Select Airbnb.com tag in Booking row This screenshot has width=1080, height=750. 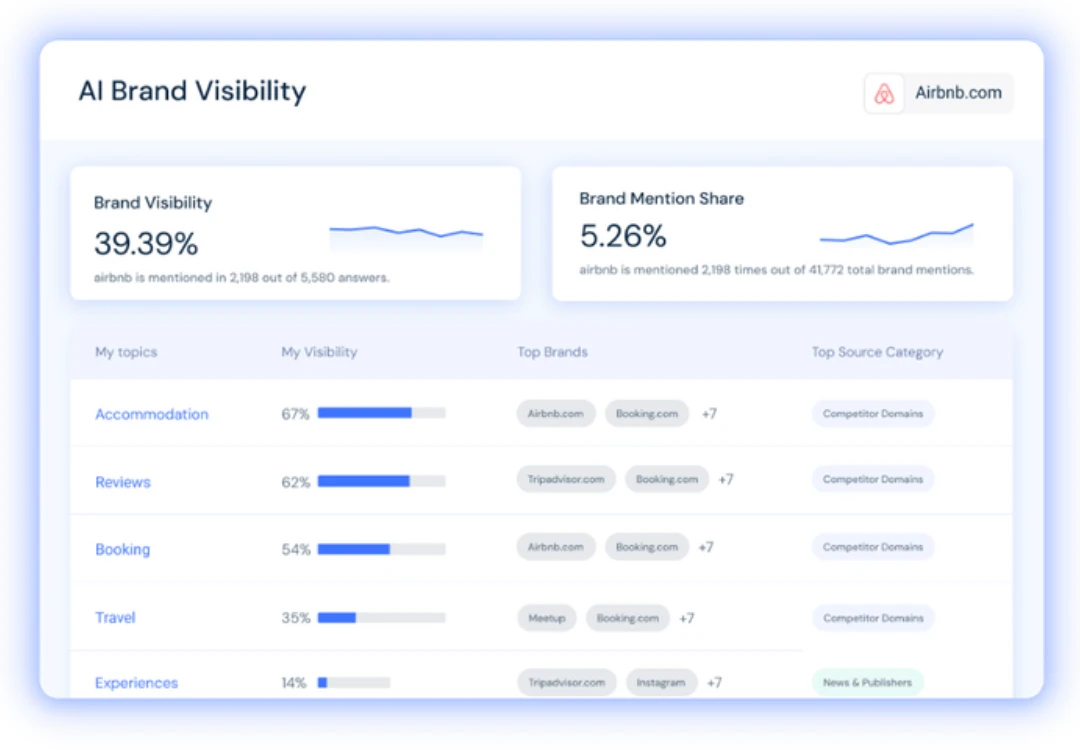tap(556, 547)
